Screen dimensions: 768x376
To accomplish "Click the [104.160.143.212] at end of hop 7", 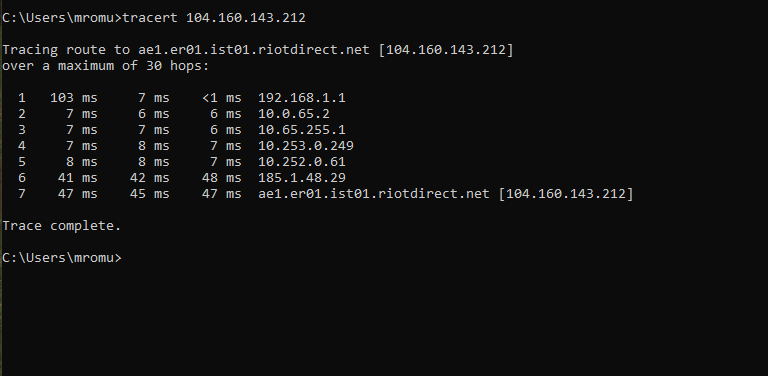I will [566, 194].
